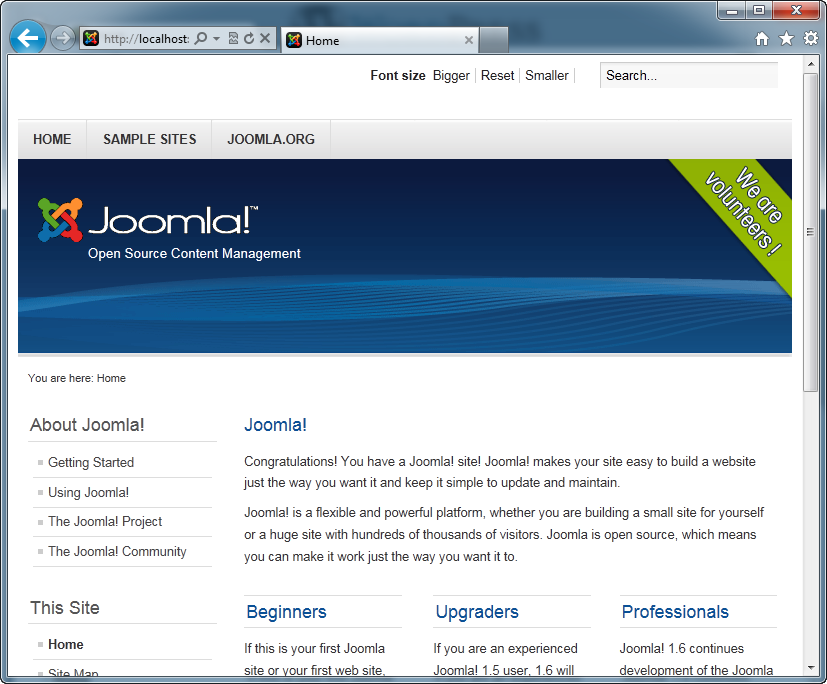The width and height of the screenshot is (827, 684).
Task: Click inside the Search field
Action: click(x=688, y=75)
